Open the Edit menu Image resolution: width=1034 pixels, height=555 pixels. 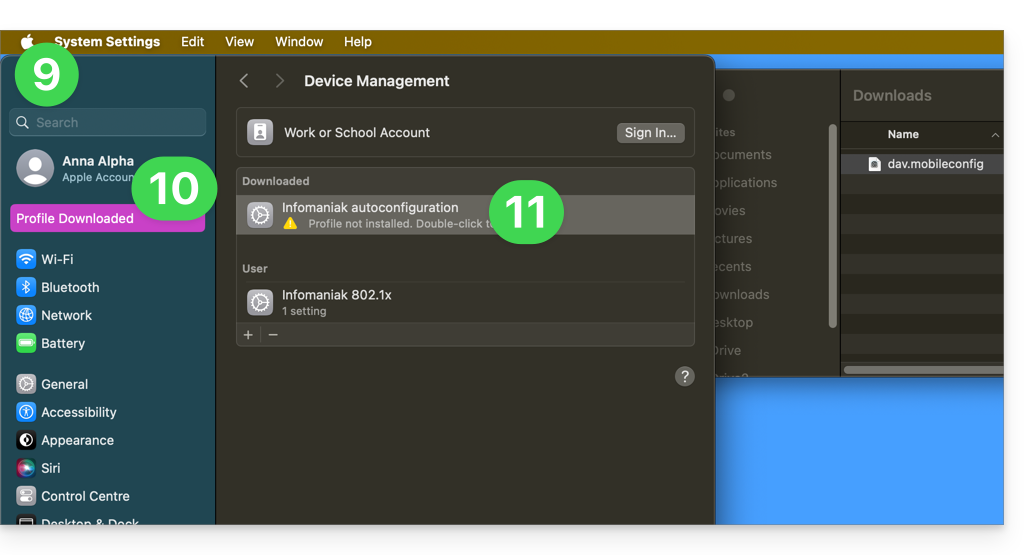[x=192, y=42]
